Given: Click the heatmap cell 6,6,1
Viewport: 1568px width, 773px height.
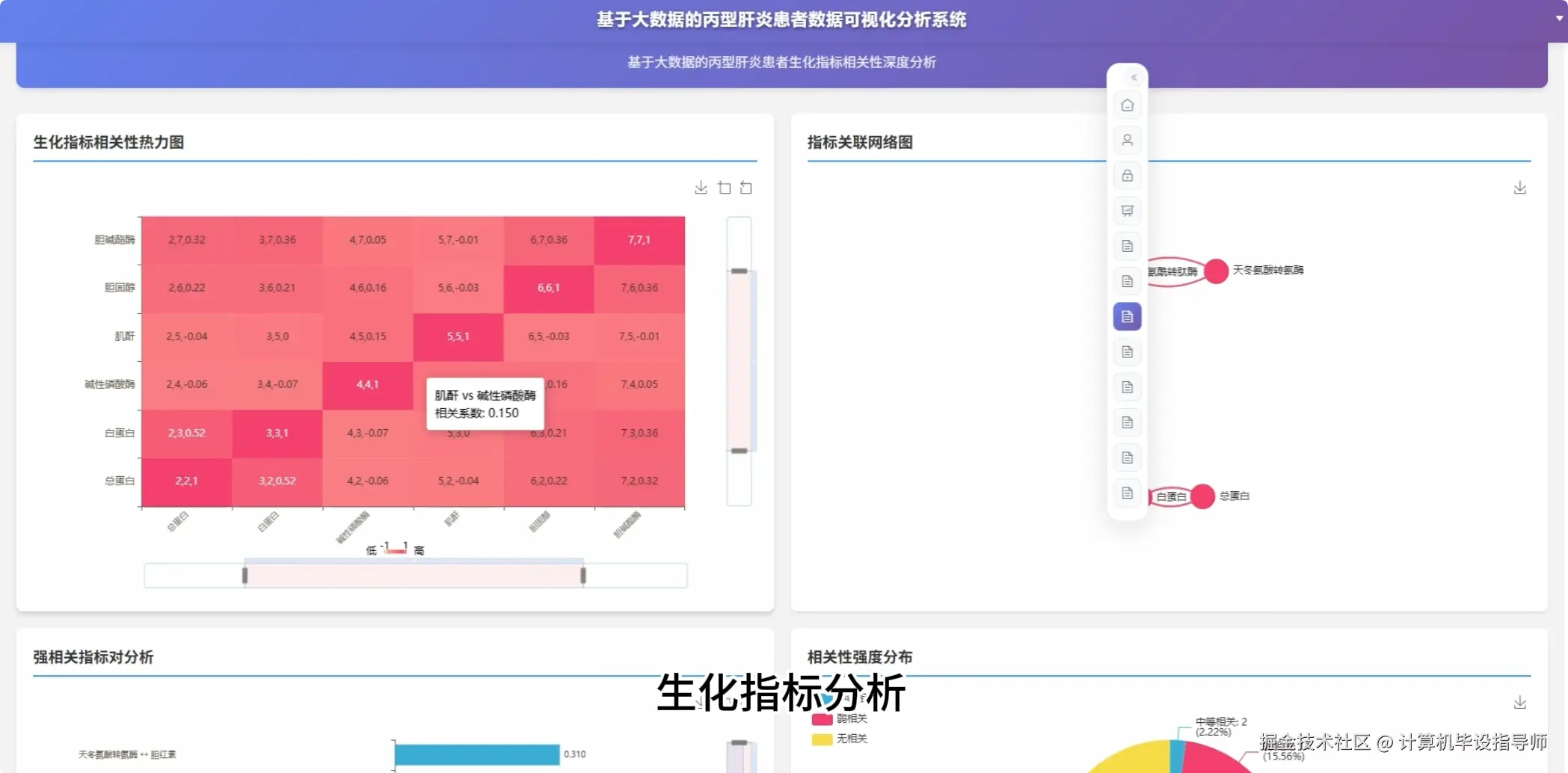Looking at the screenshot, I should click(549, 288).
